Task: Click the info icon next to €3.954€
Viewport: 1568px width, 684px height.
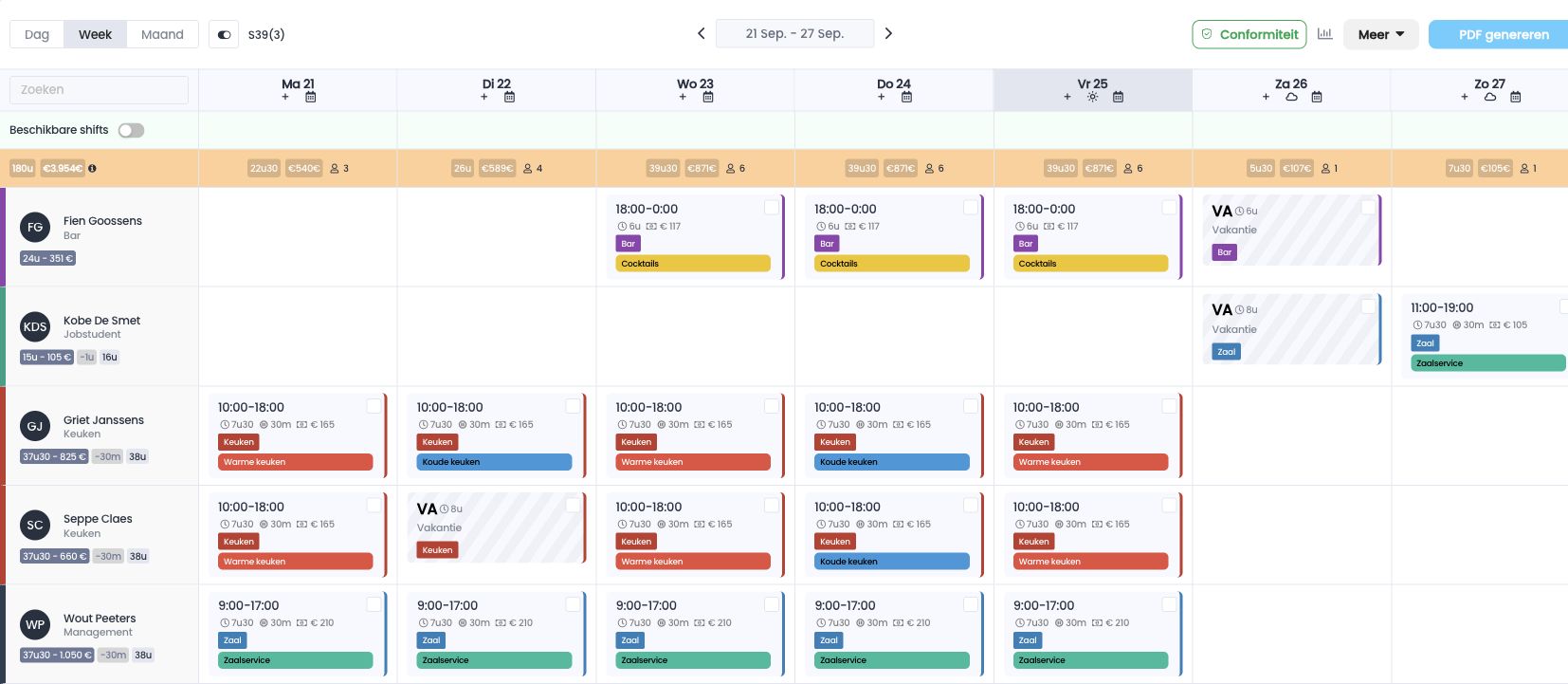Action: 92,168
